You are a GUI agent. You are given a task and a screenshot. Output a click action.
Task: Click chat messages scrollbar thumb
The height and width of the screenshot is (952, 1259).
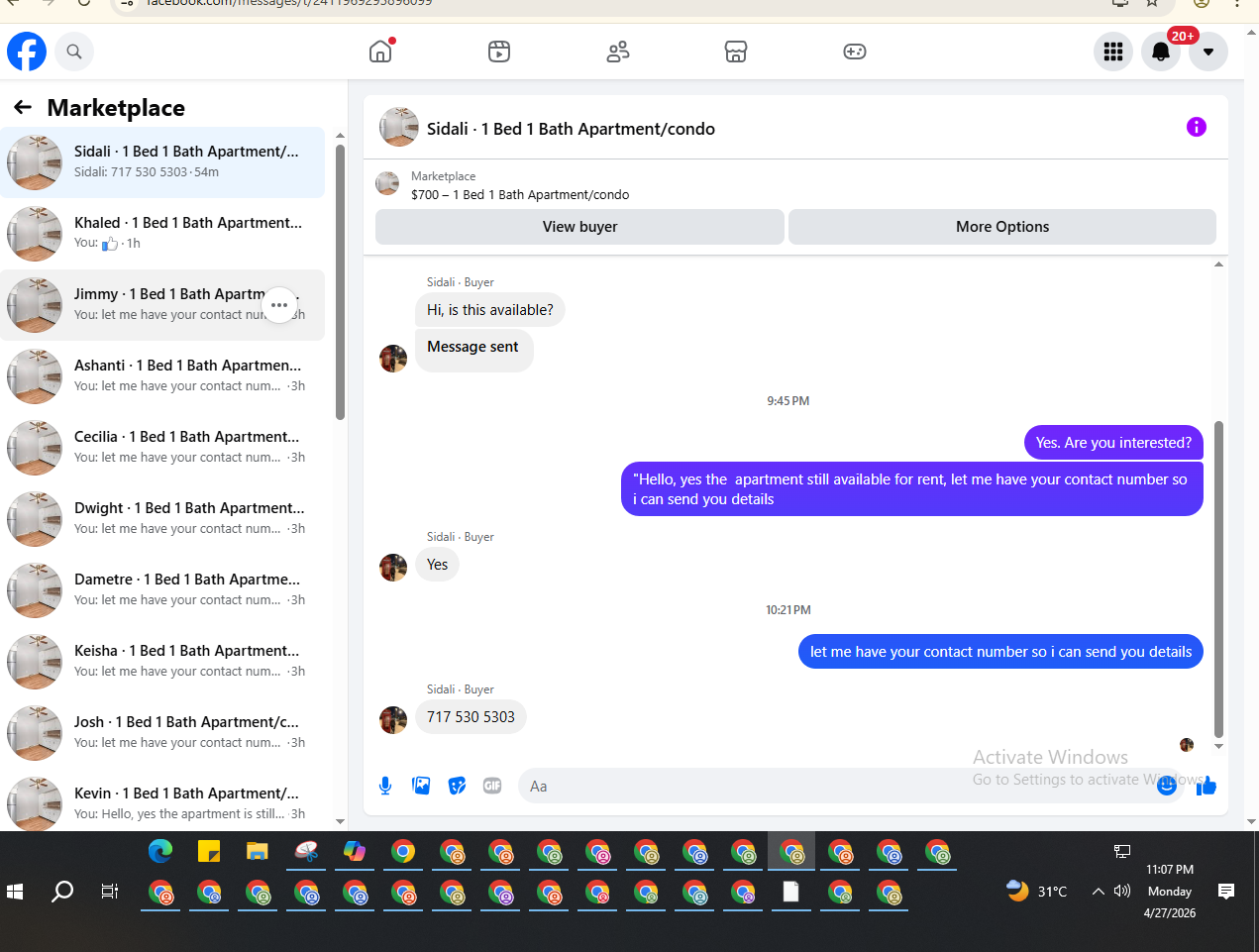pos(1218,580)
